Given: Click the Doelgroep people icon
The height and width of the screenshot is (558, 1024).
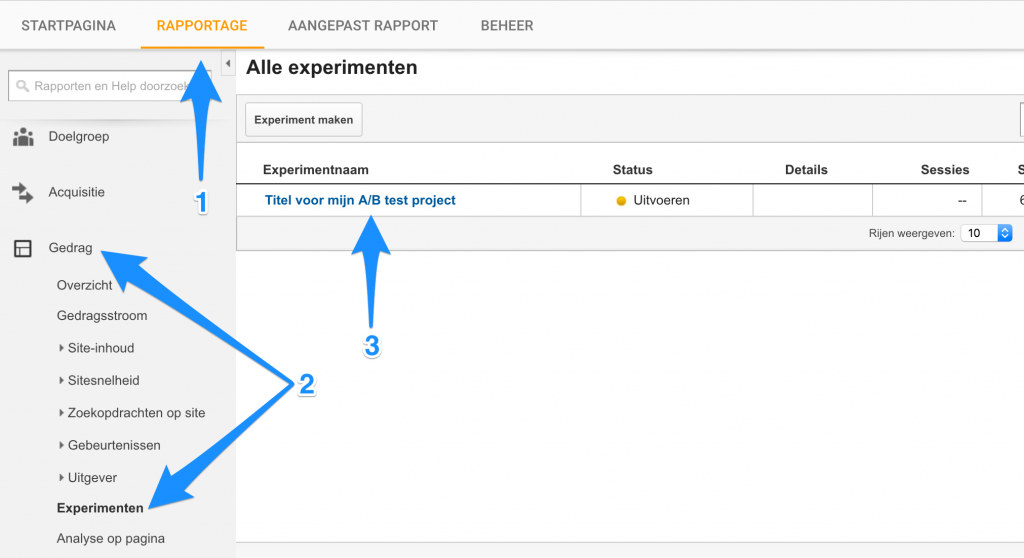Looking at the screenshot, I should pos(22,137).
